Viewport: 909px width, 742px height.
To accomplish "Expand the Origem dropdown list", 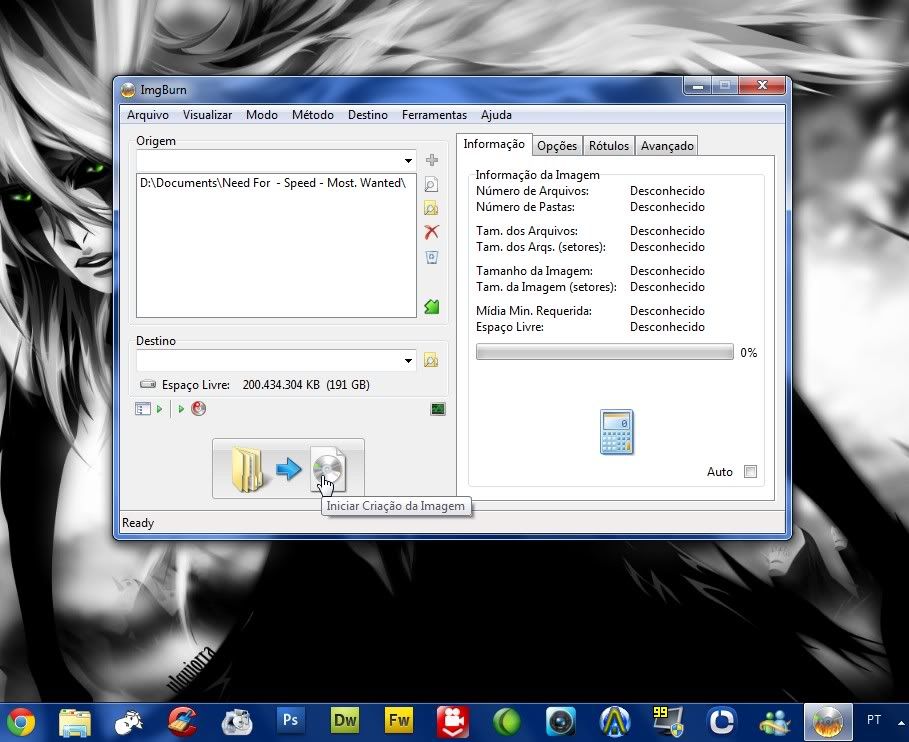I will pyautogui.click(x=408, y=161).
